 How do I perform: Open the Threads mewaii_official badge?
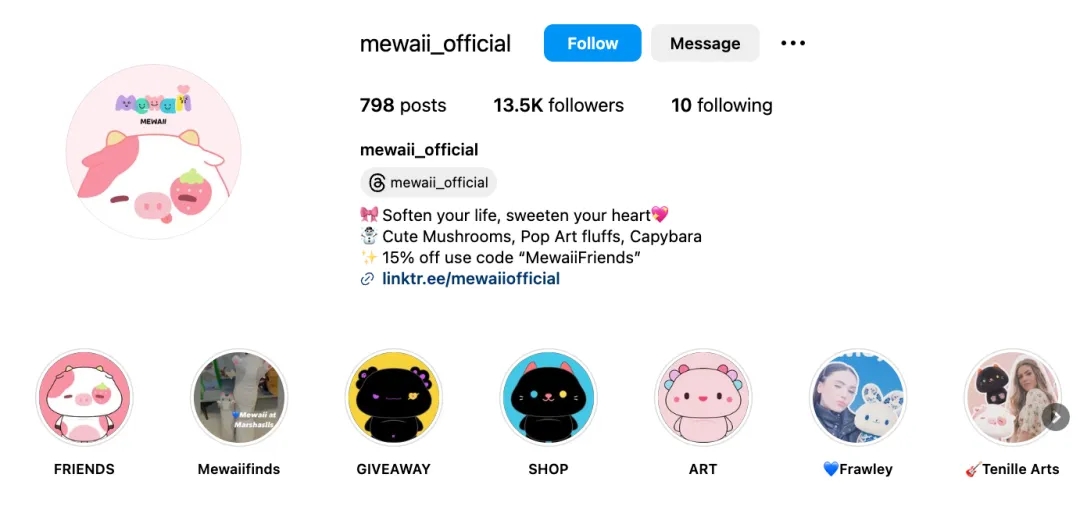pos(428,182)
